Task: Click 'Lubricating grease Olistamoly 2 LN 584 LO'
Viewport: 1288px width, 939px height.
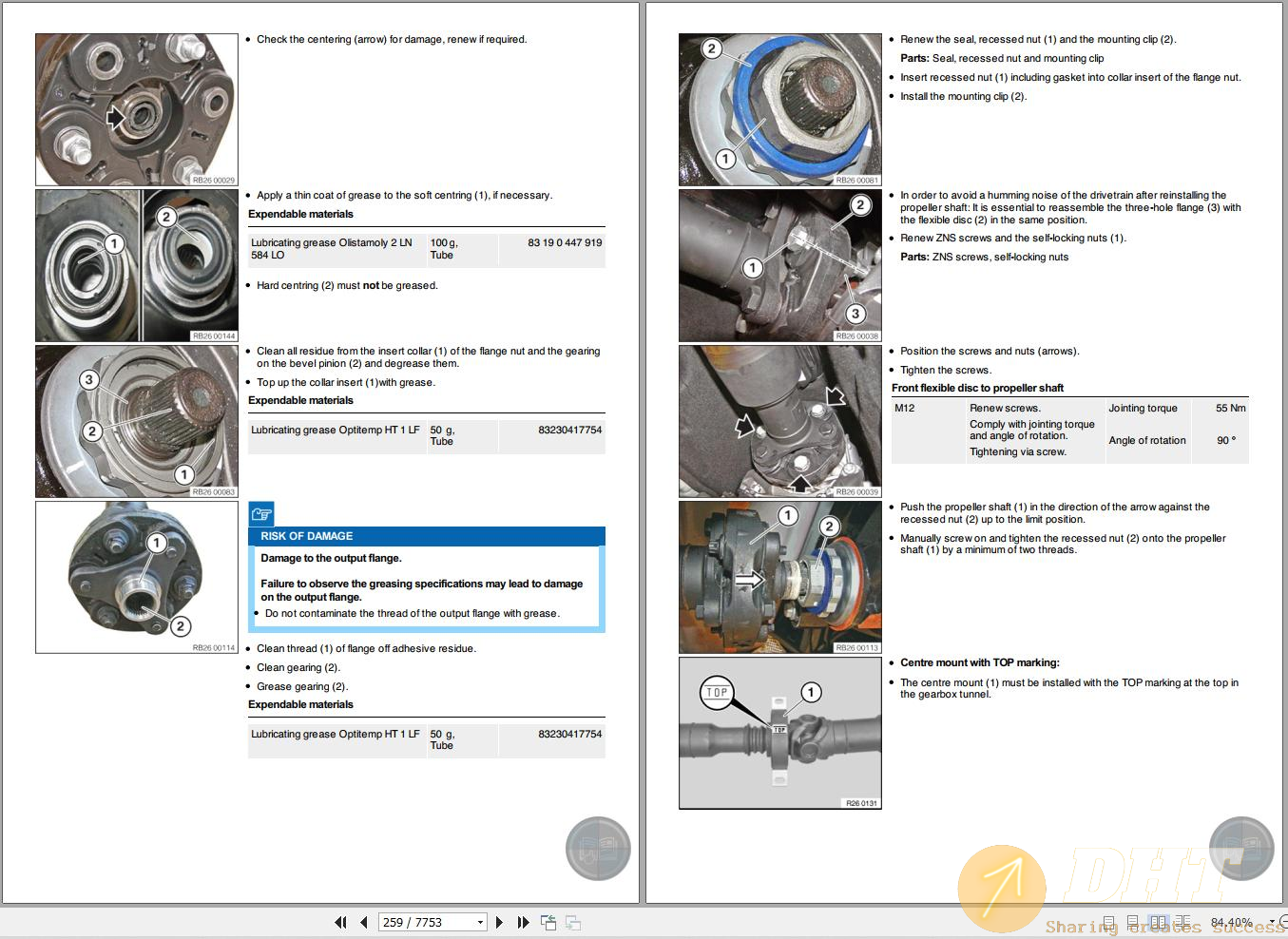Action: tap(332, 249)
